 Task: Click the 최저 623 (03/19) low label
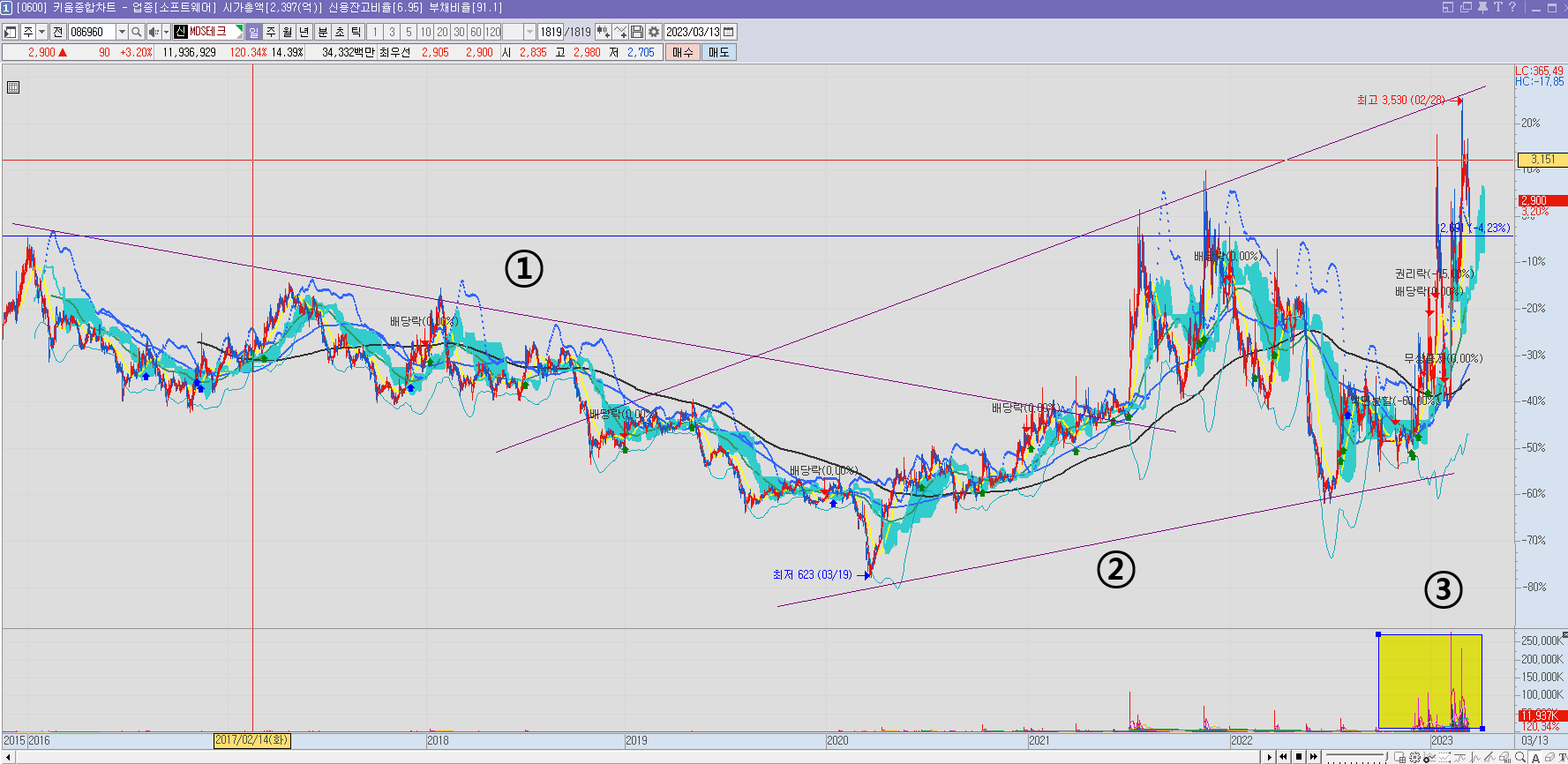[813, 574]
